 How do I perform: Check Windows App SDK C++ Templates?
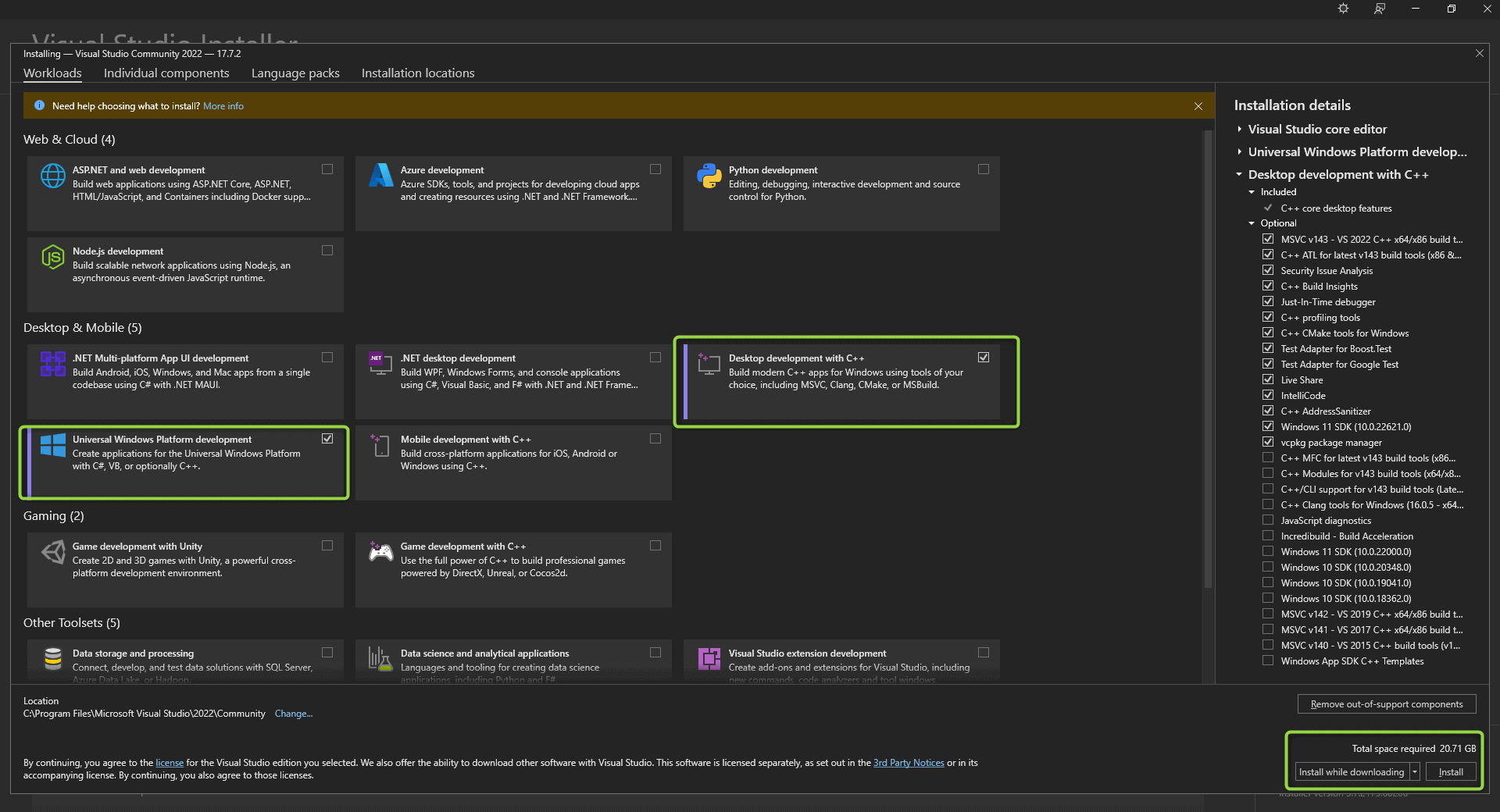pos(1268,661)
